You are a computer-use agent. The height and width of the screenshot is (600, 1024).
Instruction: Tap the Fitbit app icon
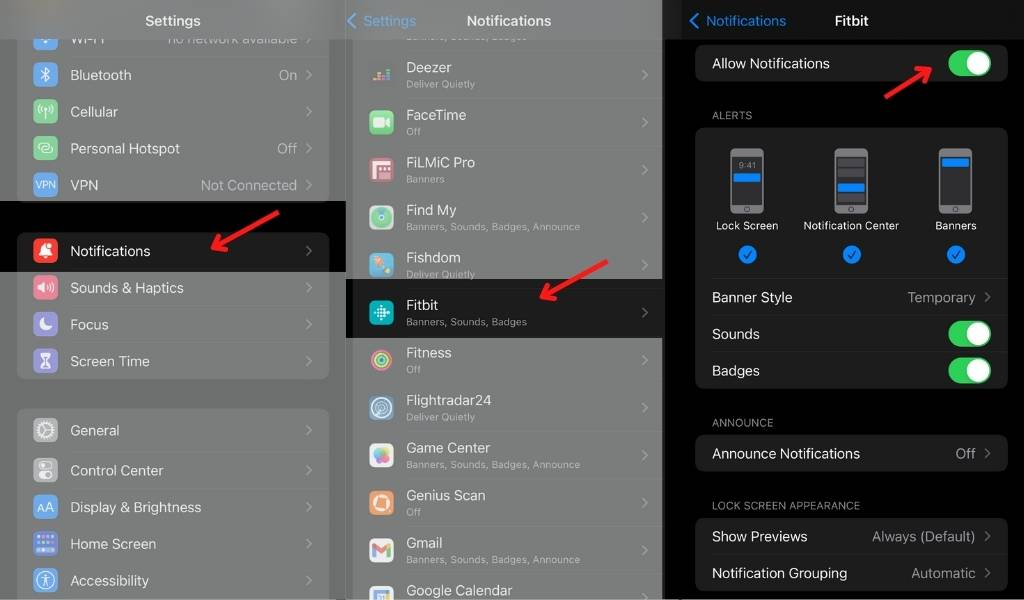coord(381,313)
